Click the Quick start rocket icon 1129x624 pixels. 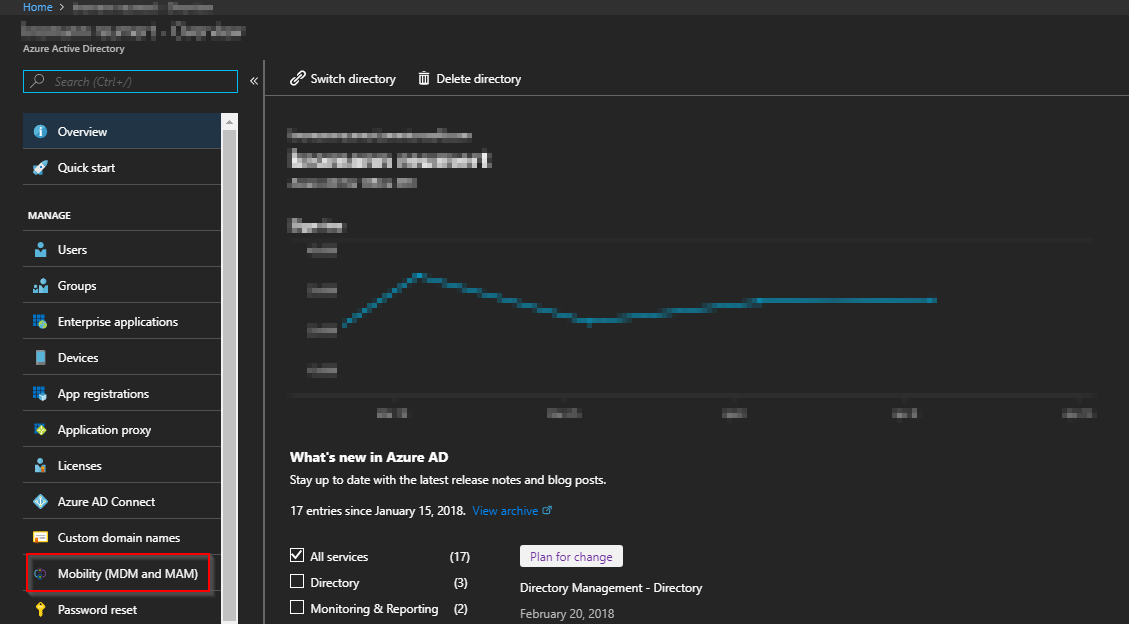point(40,168)
